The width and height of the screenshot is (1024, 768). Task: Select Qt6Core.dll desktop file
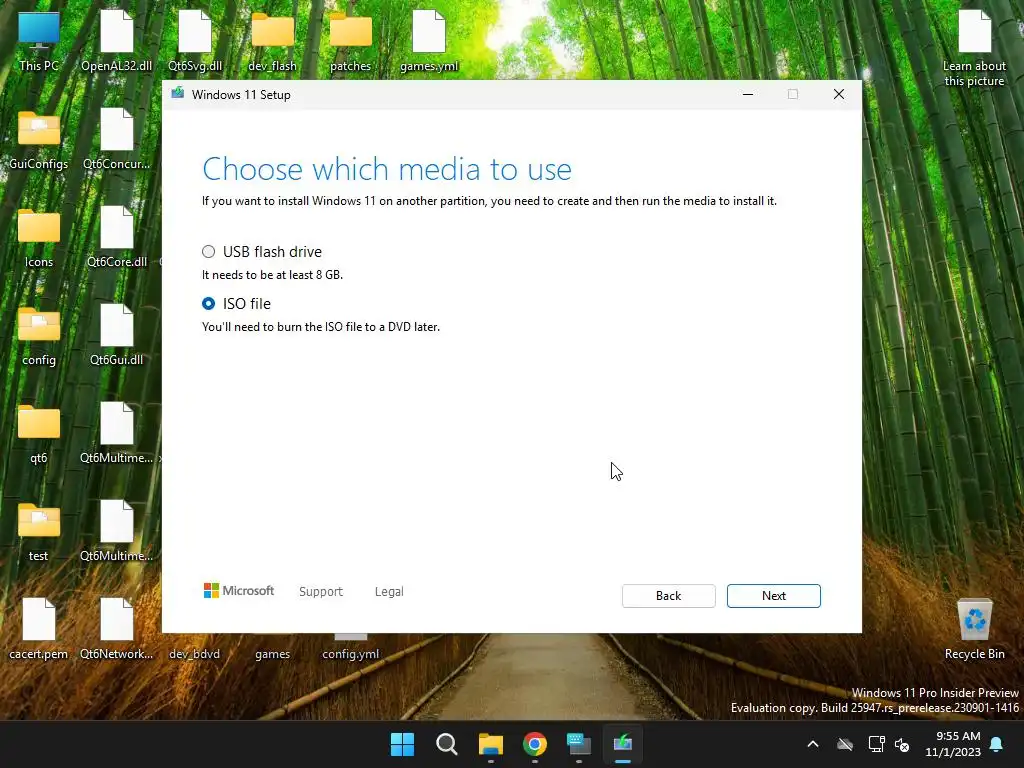click(x=116, y=238)
